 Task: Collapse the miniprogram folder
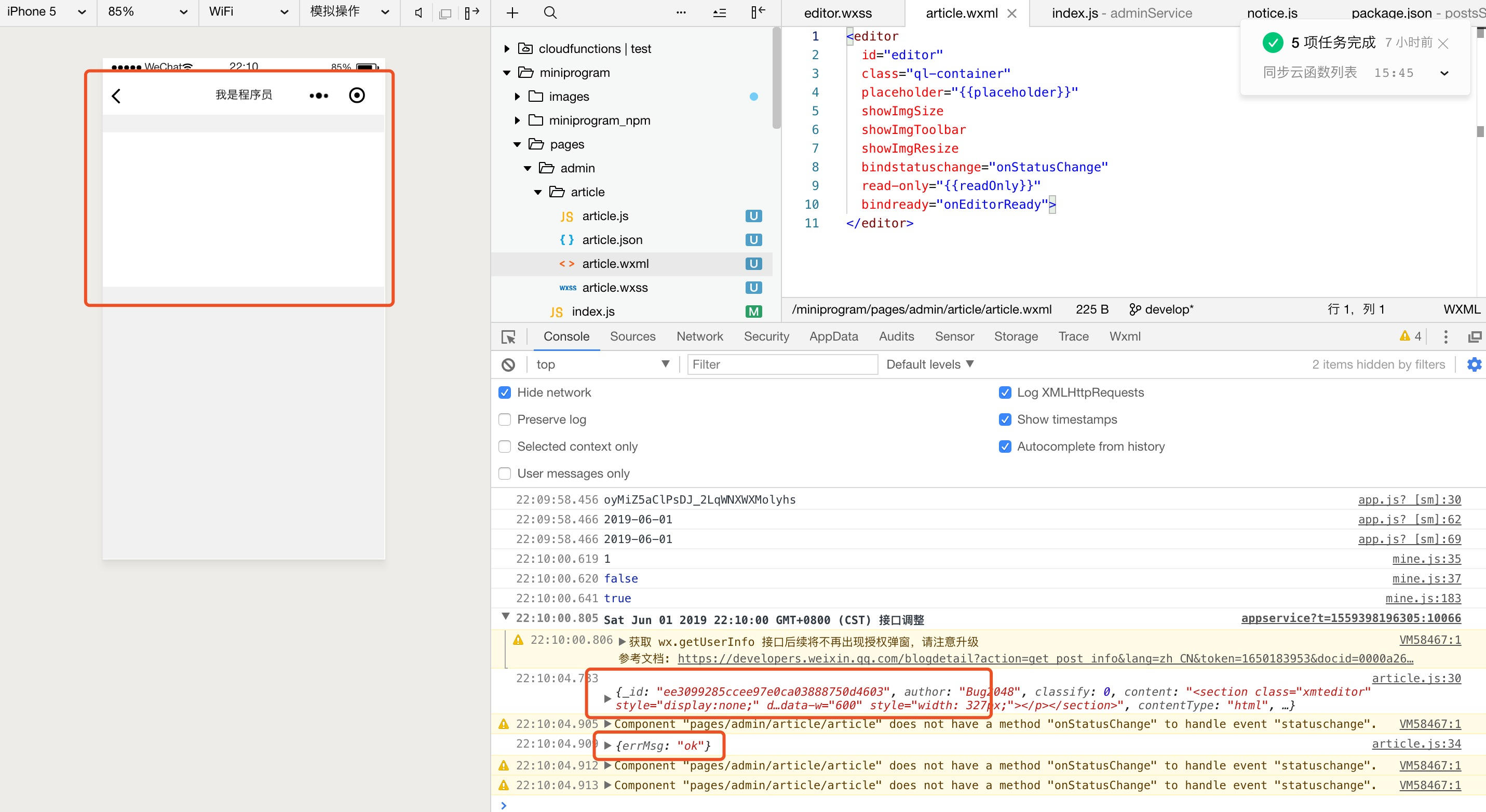(507, 73)
